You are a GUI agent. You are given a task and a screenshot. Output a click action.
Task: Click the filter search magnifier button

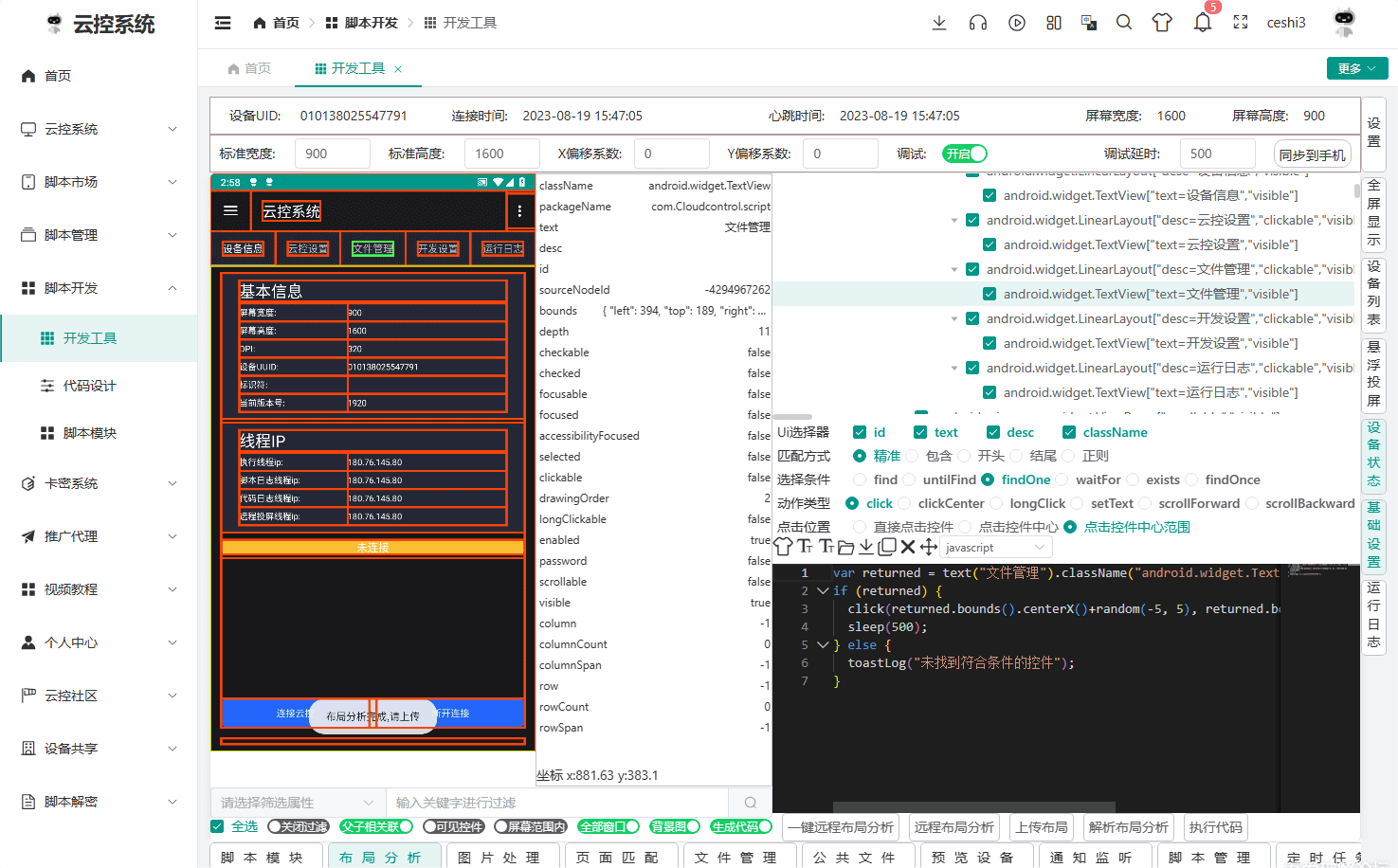[x=751, y=803]
